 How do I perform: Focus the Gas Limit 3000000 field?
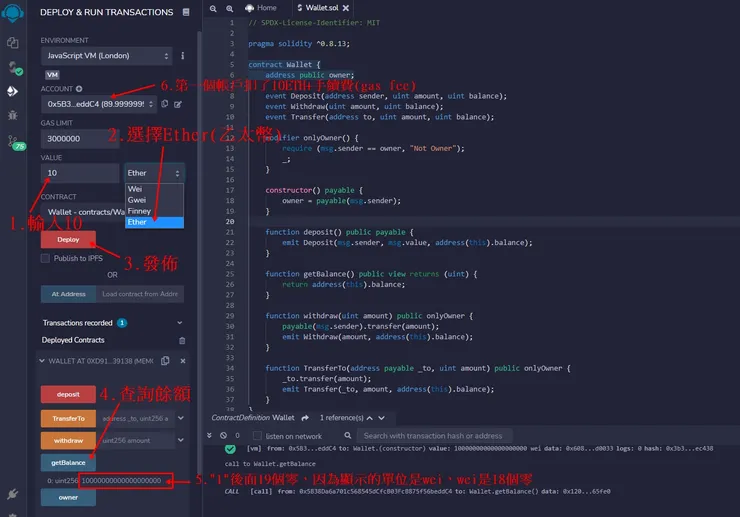[x=80, y=139]
